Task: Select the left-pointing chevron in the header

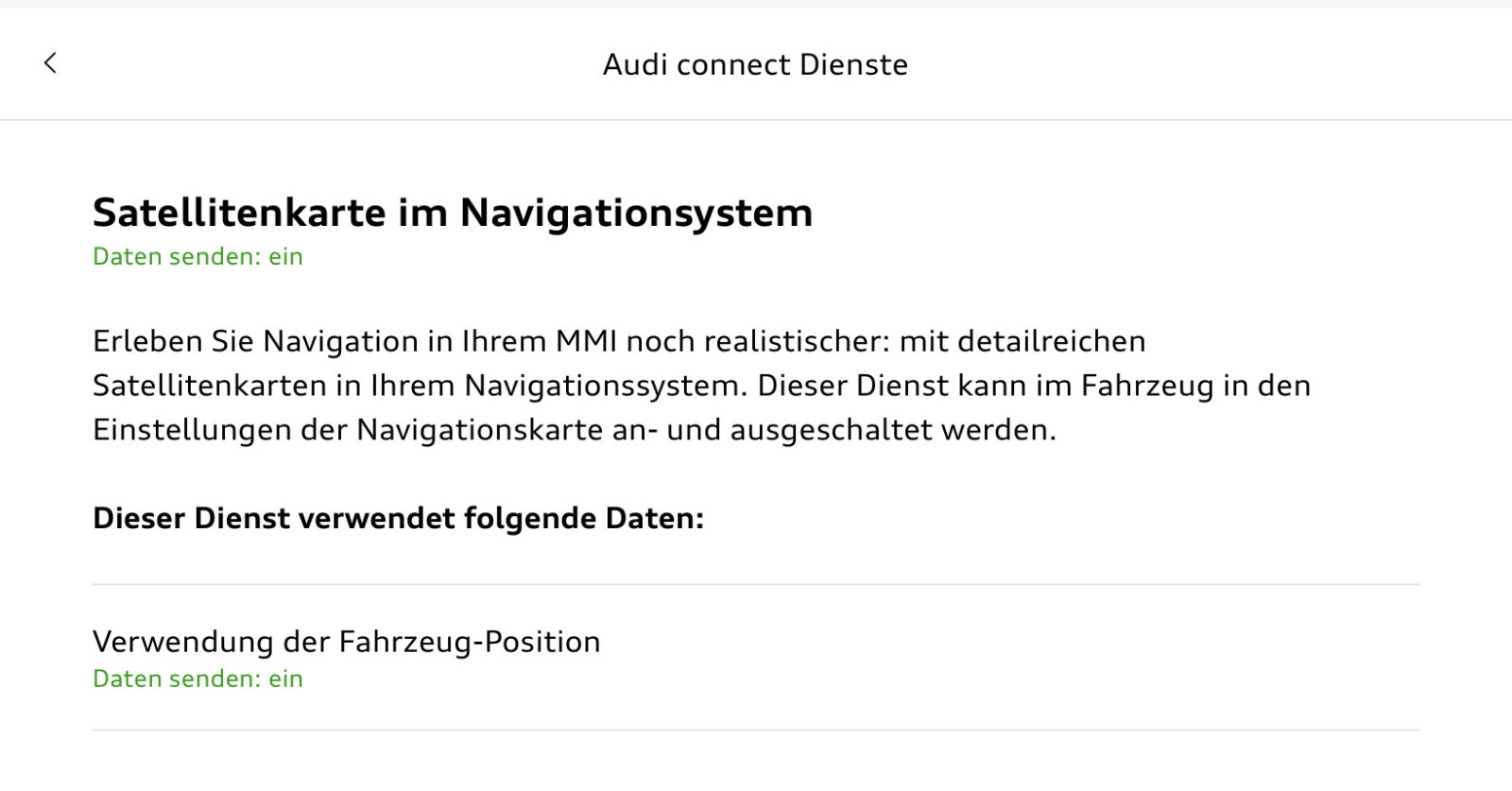Action: click(50, 63)
